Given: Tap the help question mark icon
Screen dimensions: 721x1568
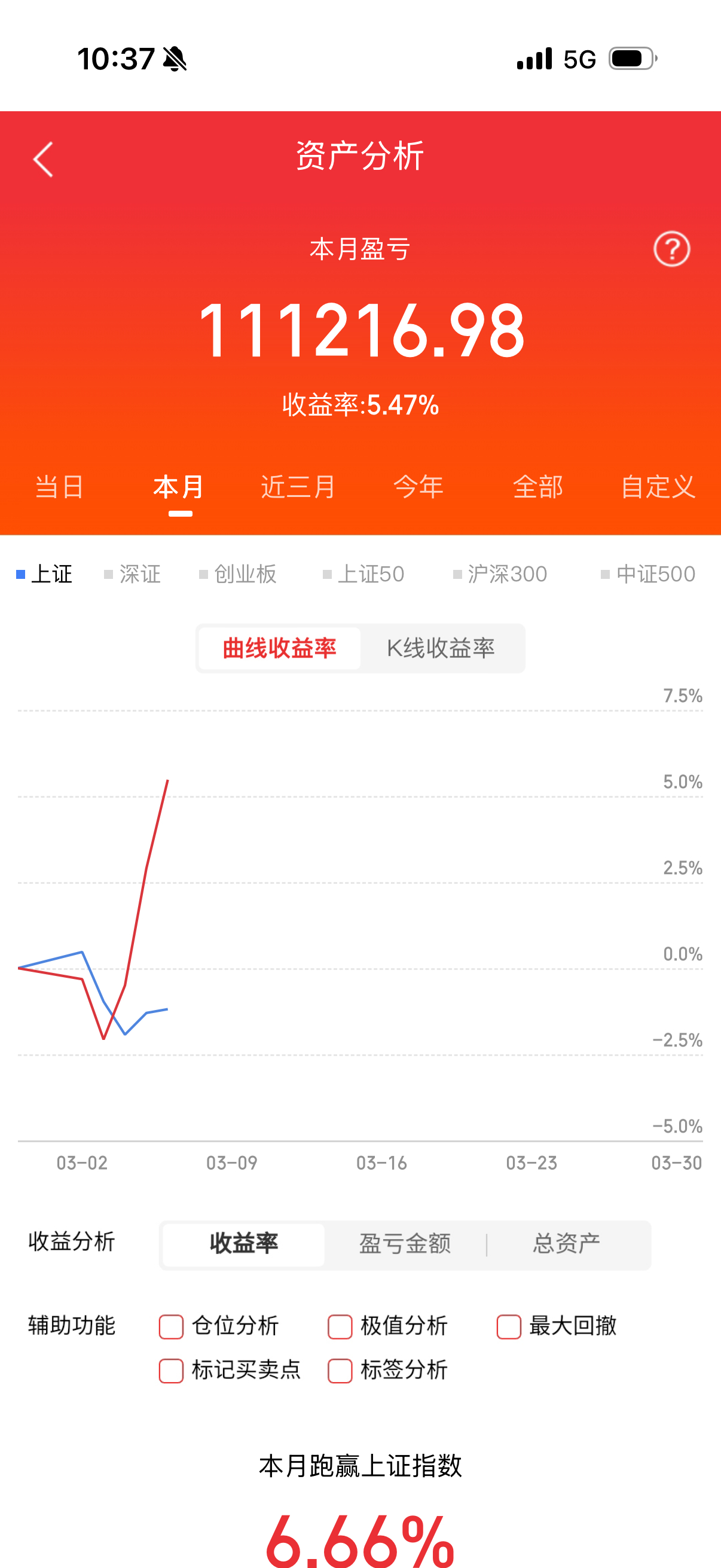Looking at the screenshot, I should pos(671,249).
